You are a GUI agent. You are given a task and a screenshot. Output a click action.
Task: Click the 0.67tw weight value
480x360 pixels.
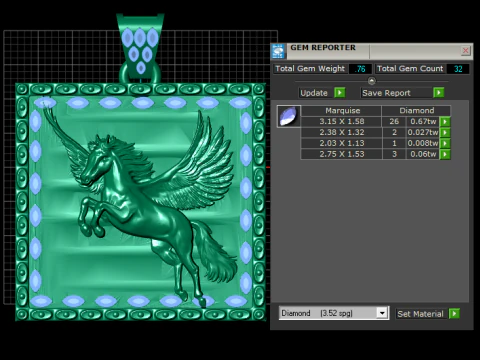click(x=423, y=121)
